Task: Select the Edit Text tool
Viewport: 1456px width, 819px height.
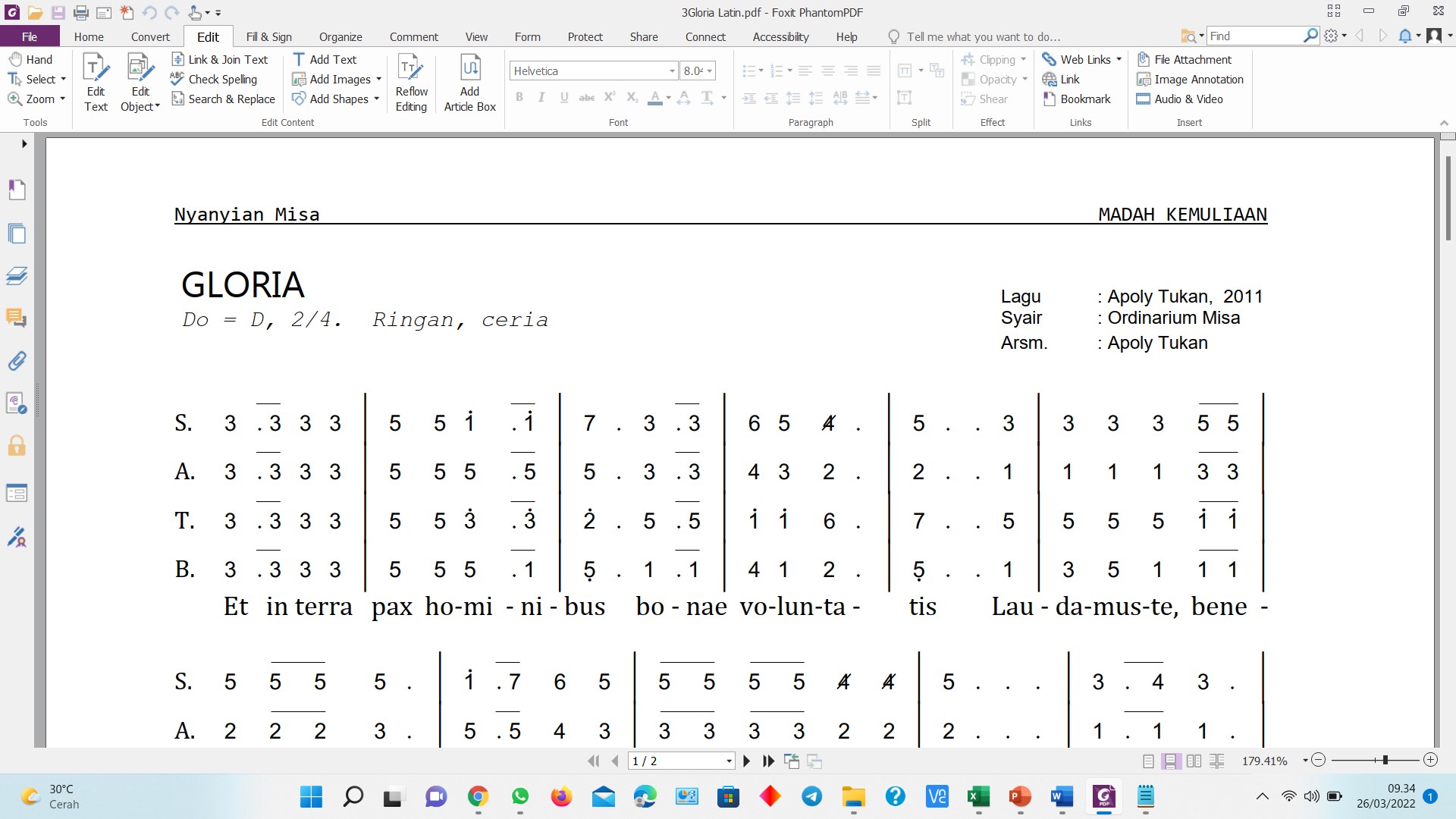Action: (x=96, y=82)
